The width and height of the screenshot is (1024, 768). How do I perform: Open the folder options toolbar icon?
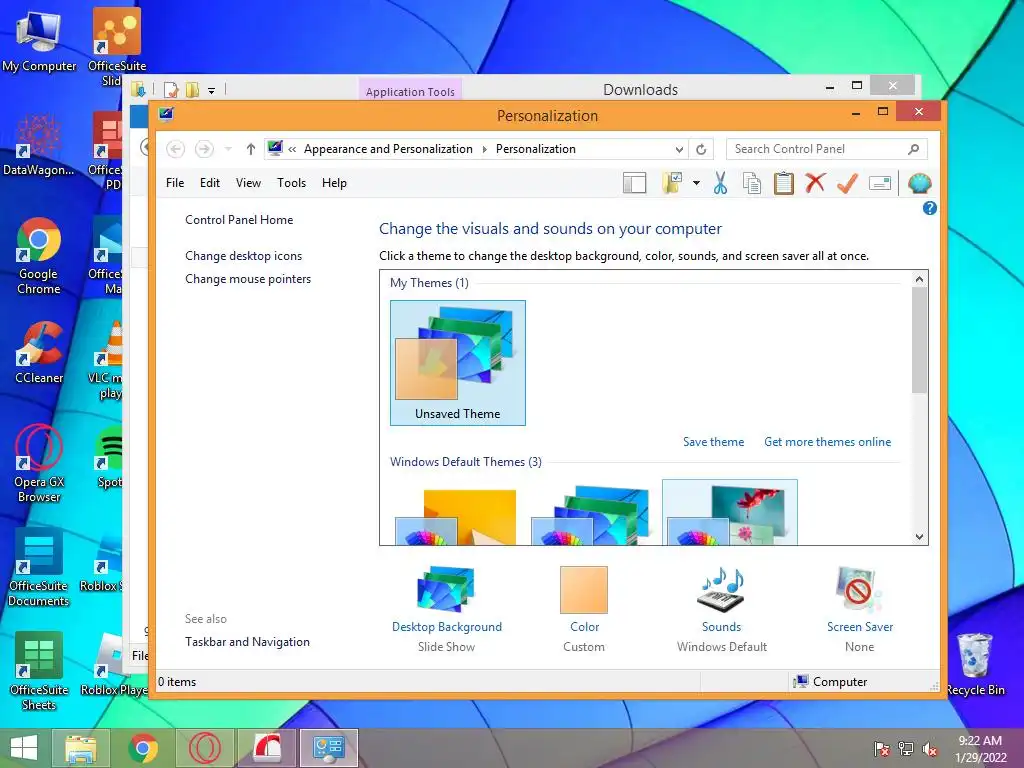point(672,184)
